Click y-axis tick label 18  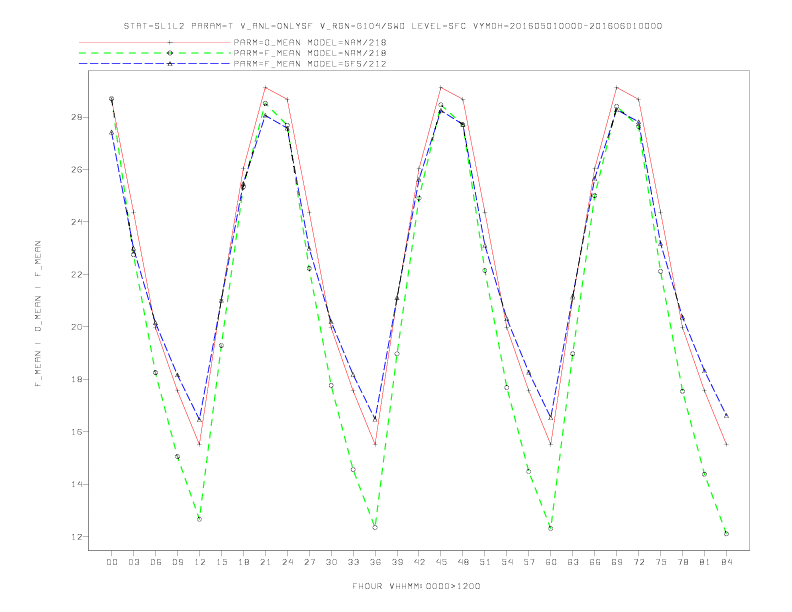(76, 379)
